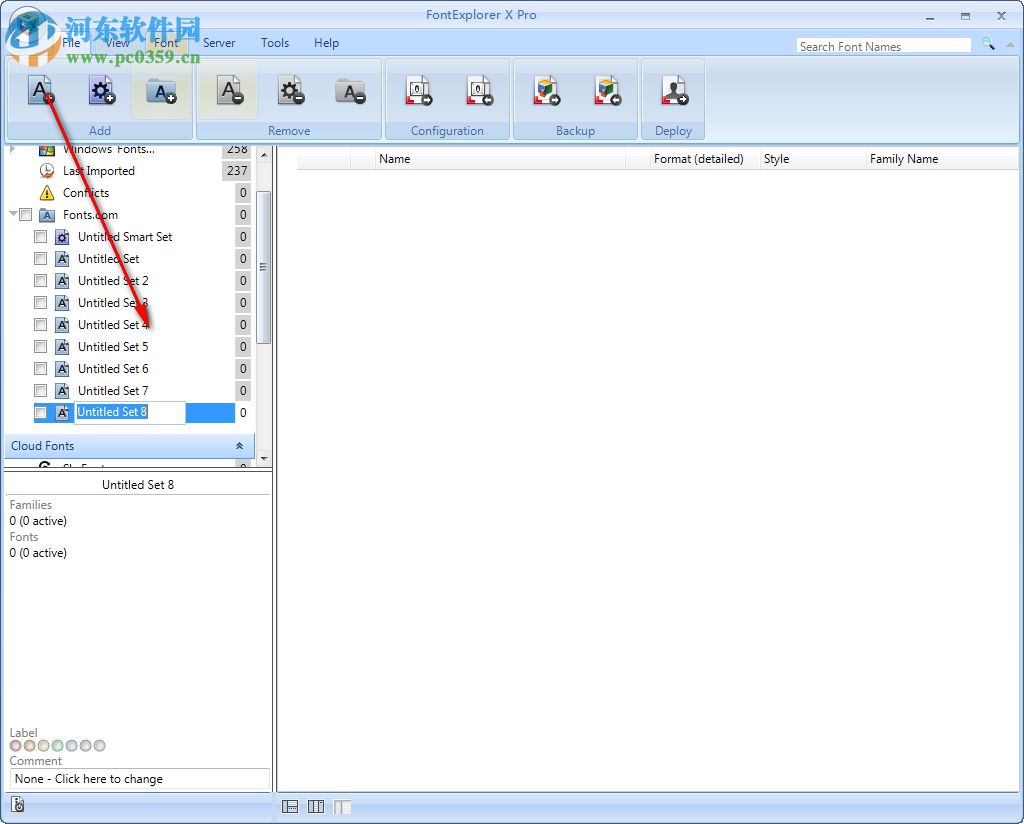Click the Remove Smart Set icon
This screenshot has width=1024, height=824.
(290, 90)
